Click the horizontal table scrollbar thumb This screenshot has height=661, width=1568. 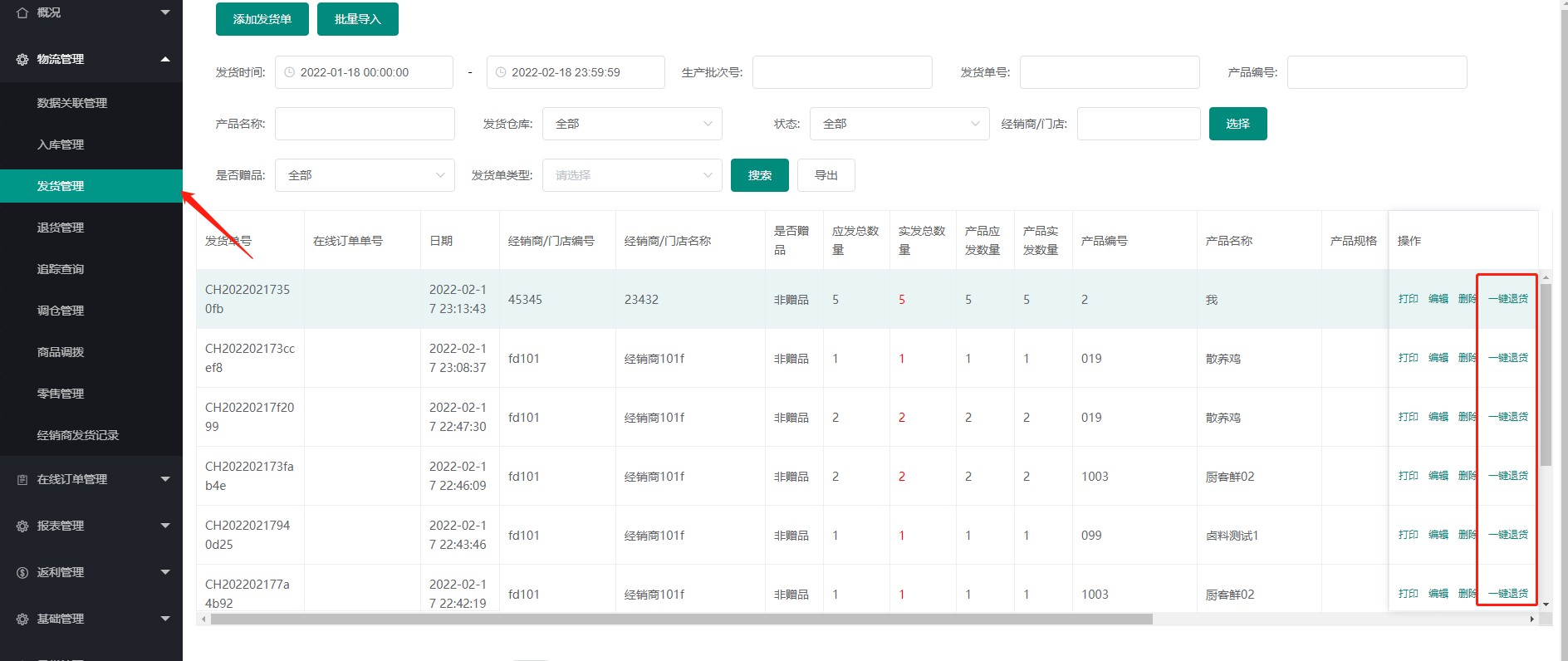681,619
